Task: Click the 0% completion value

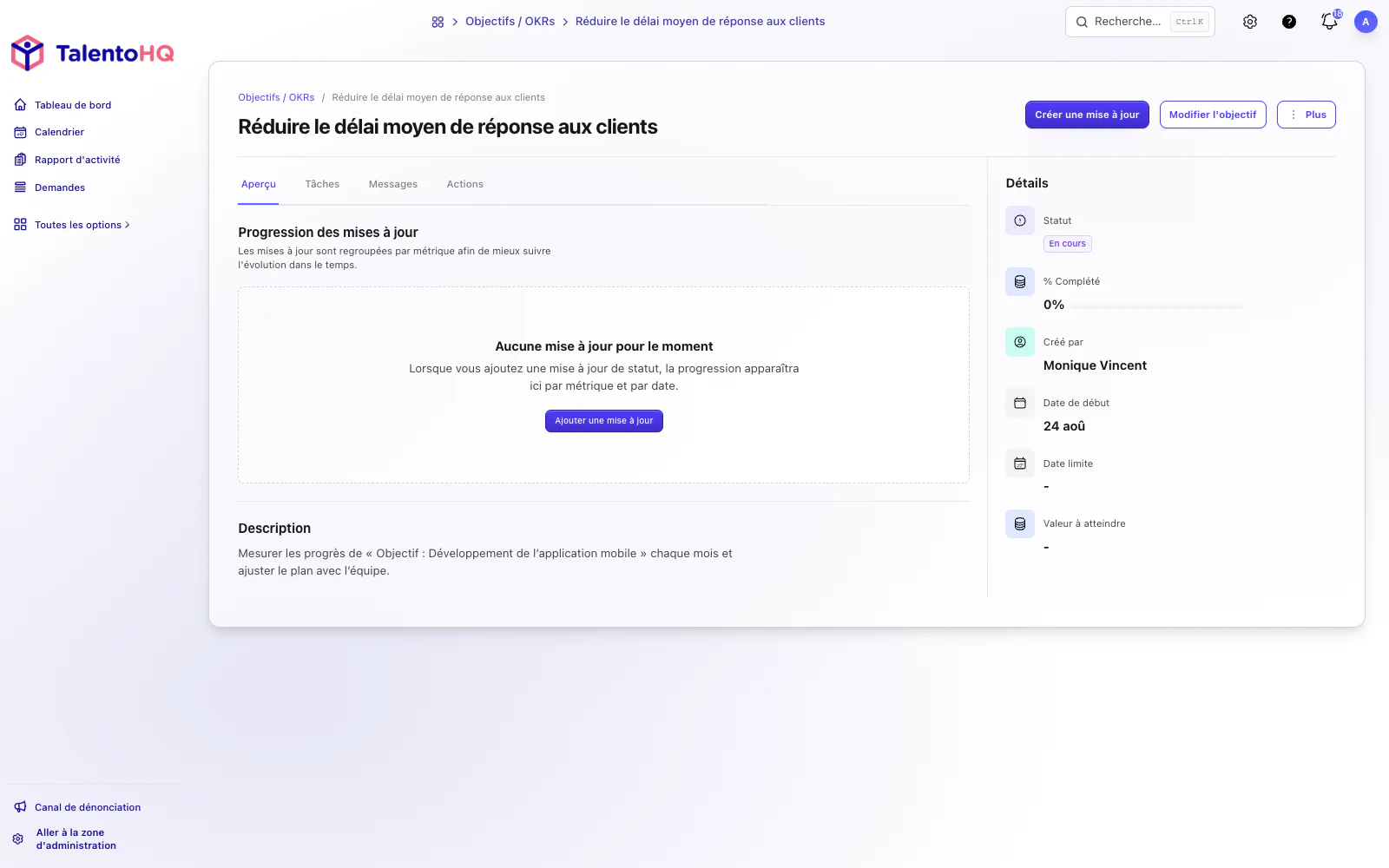Action: [1054, 305]
